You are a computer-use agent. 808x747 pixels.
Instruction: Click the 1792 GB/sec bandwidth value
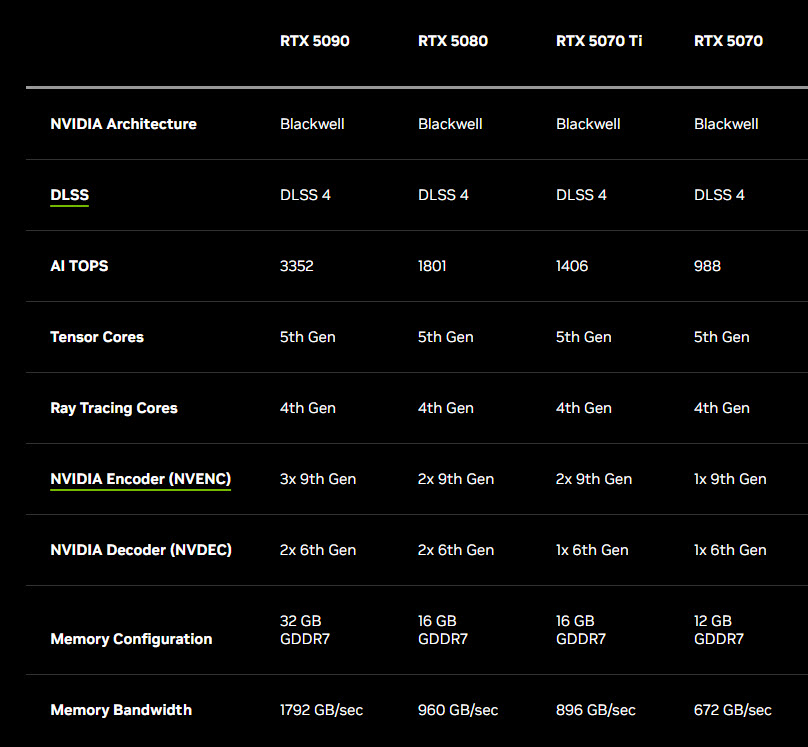coord(321,710)
